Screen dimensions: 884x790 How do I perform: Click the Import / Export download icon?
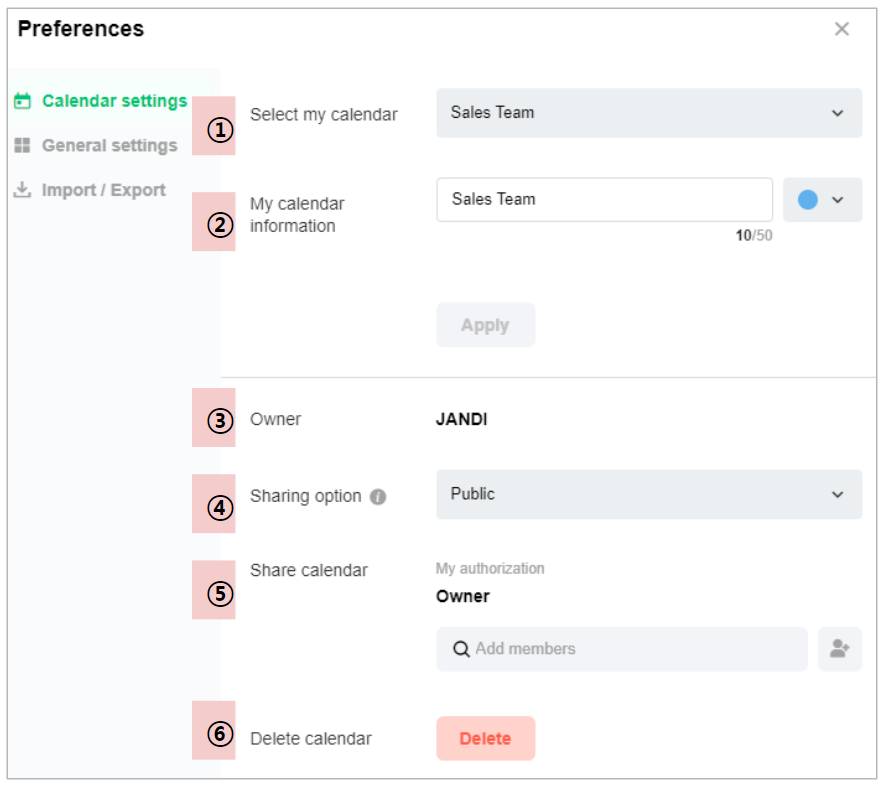tap(22, 190)
